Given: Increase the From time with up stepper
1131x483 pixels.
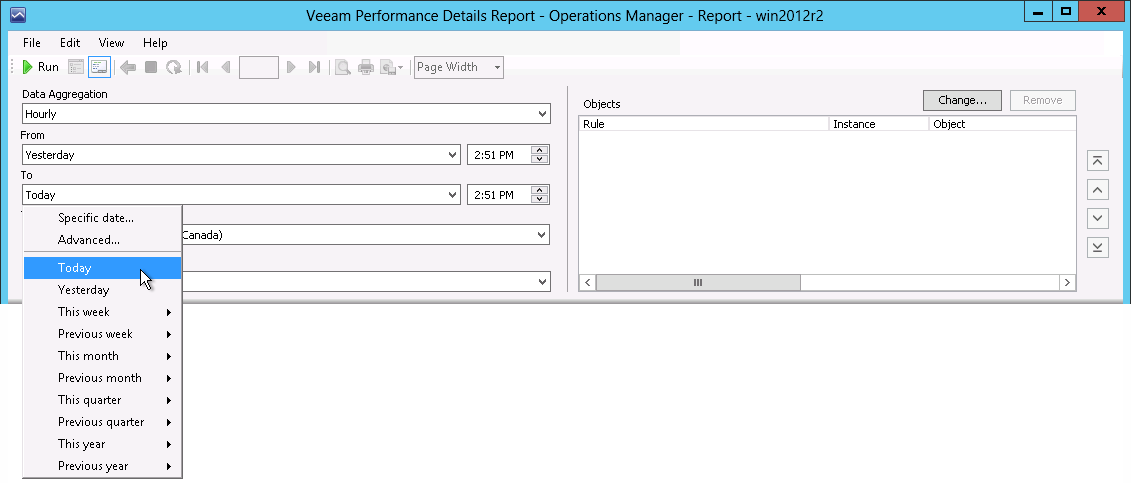Looking at the screenshot, I should [540, 150].
